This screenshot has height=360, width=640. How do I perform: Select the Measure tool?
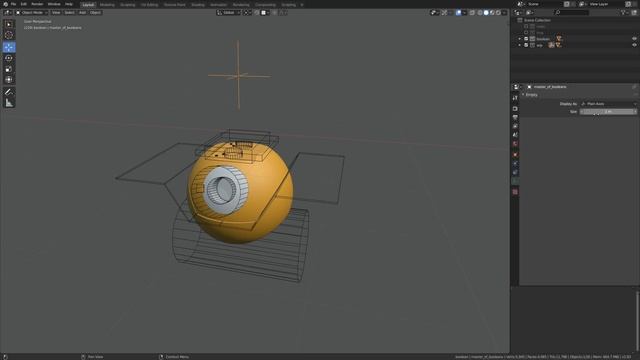pos(9,103)
